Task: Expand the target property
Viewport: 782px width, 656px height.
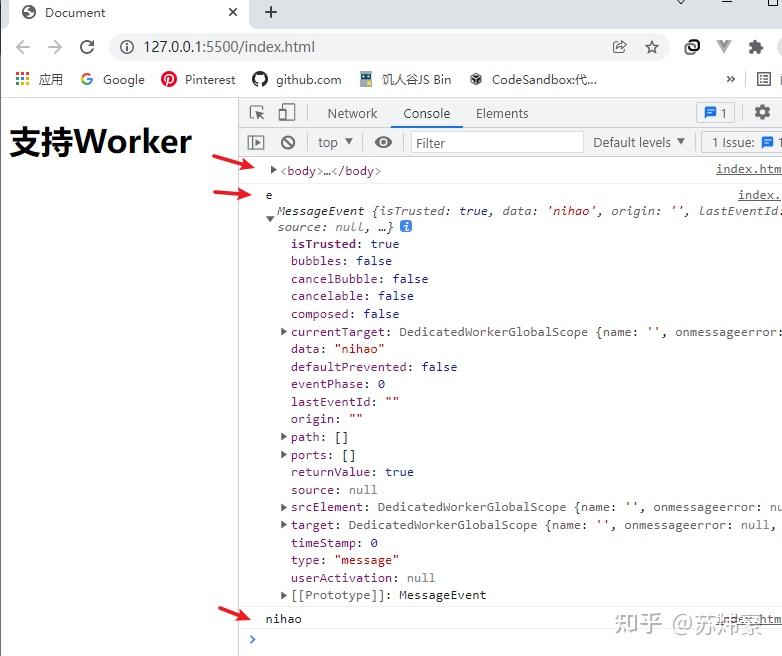Action: (283, 524)
